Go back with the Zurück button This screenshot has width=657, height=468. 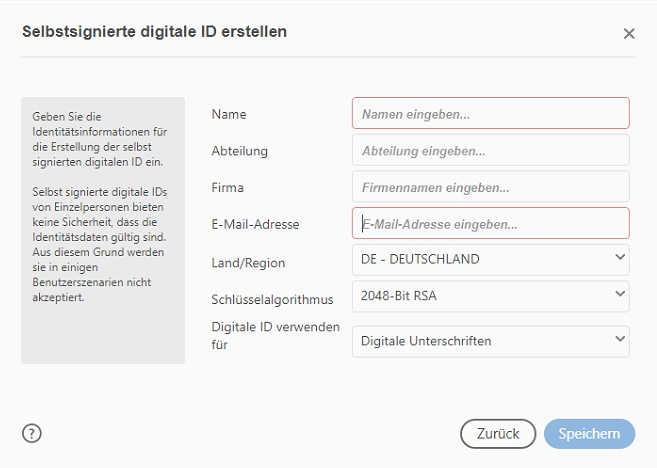(498, 434)
